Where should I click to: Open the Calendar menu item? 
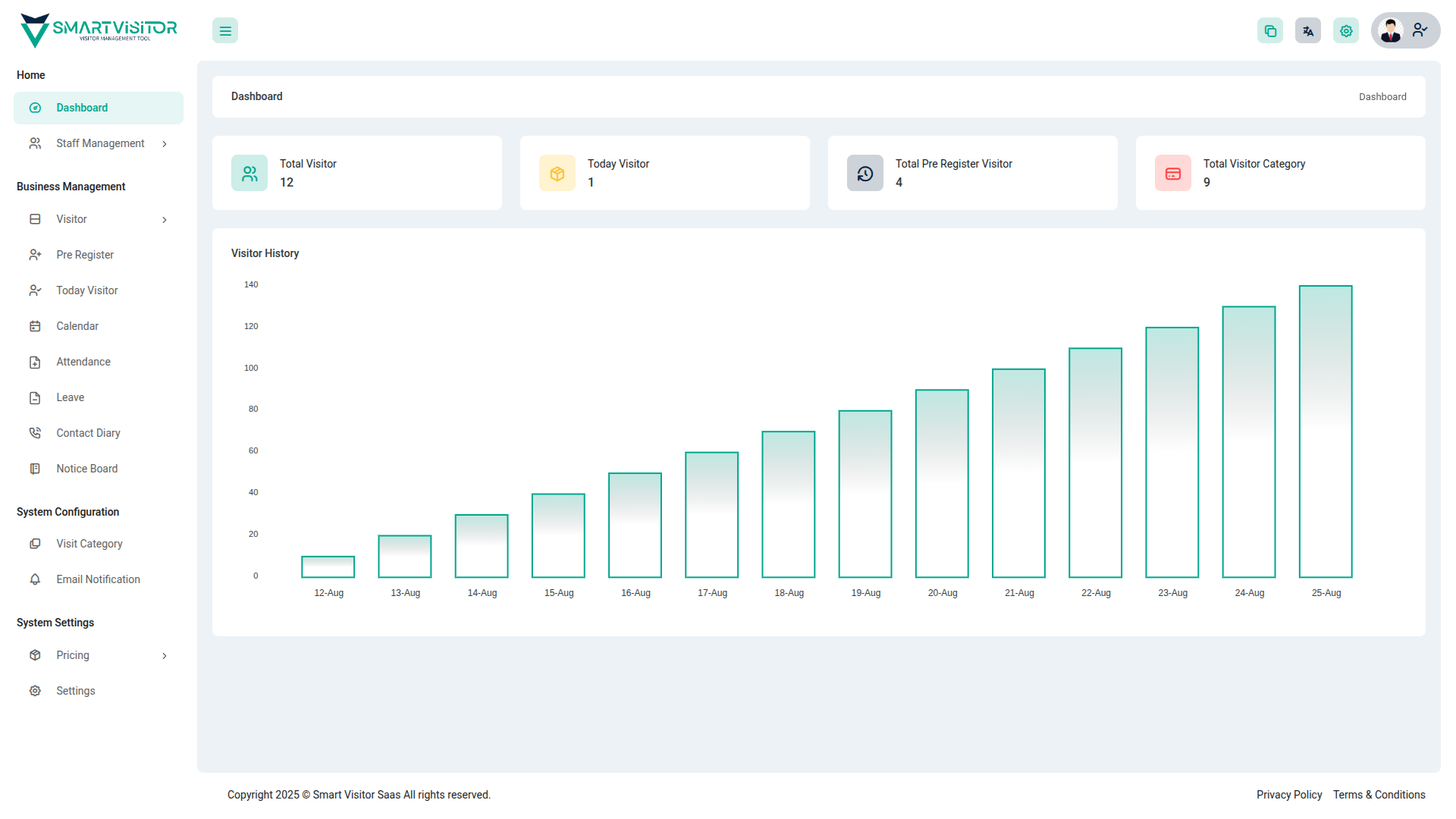tap(77, 326)
